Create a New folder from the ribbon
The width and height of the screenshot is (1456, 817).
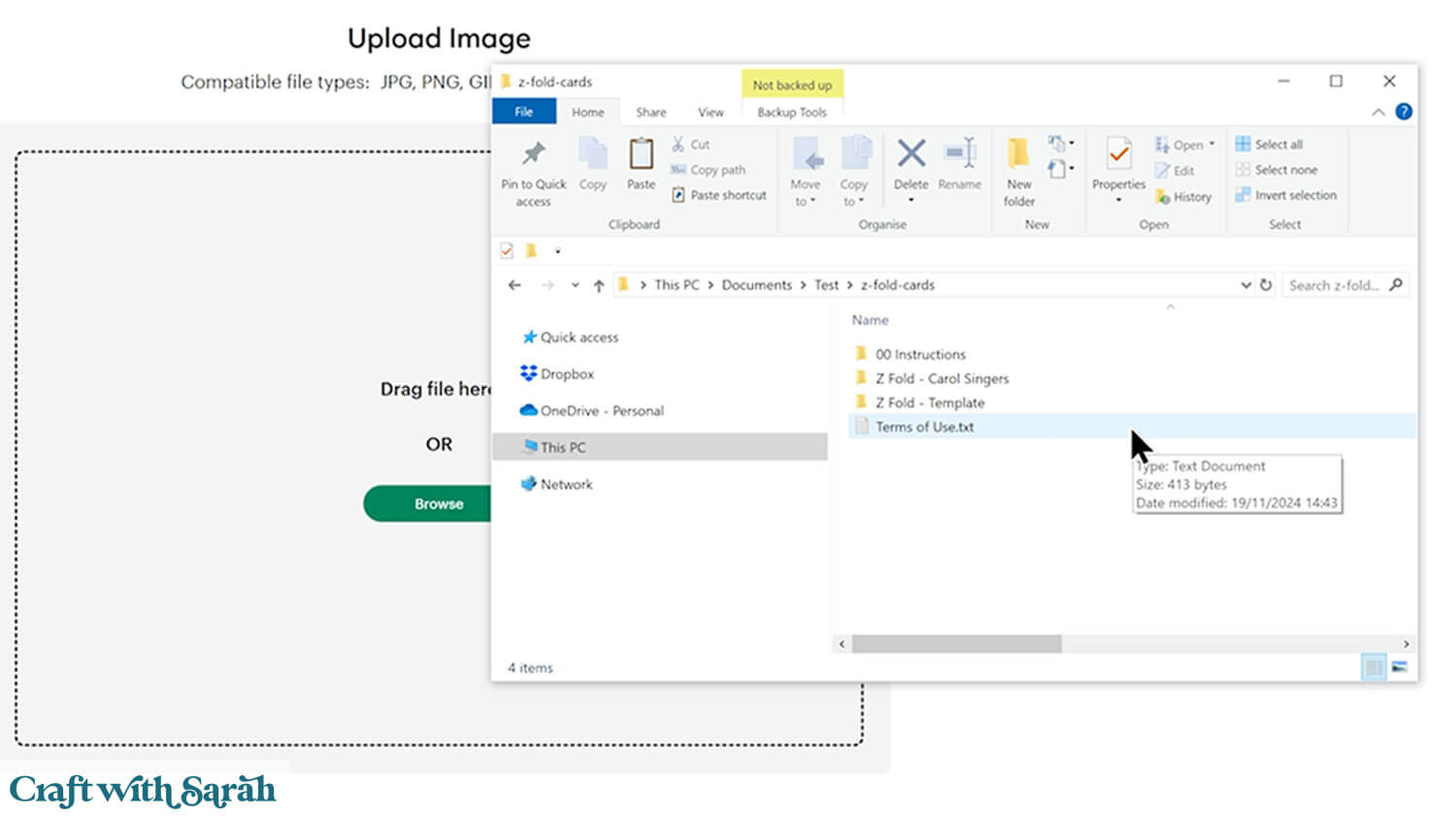1018,155
